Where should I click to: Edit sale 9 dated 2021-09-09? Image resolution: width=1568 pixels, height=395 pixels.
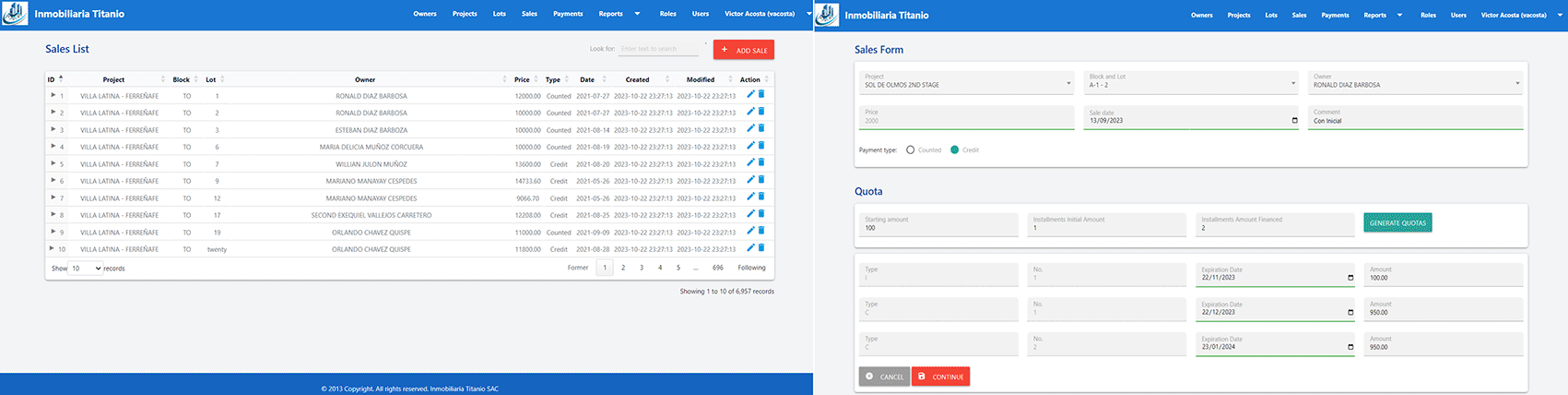(x=750, y=231)
